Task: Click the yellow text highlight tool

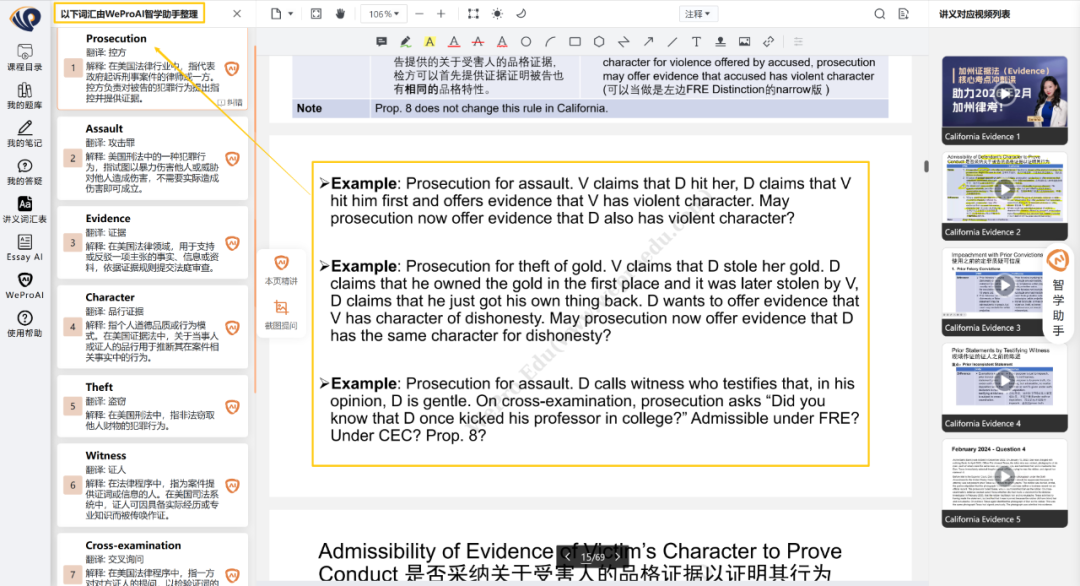Action: pyautogui.click(x=429, y=42)
